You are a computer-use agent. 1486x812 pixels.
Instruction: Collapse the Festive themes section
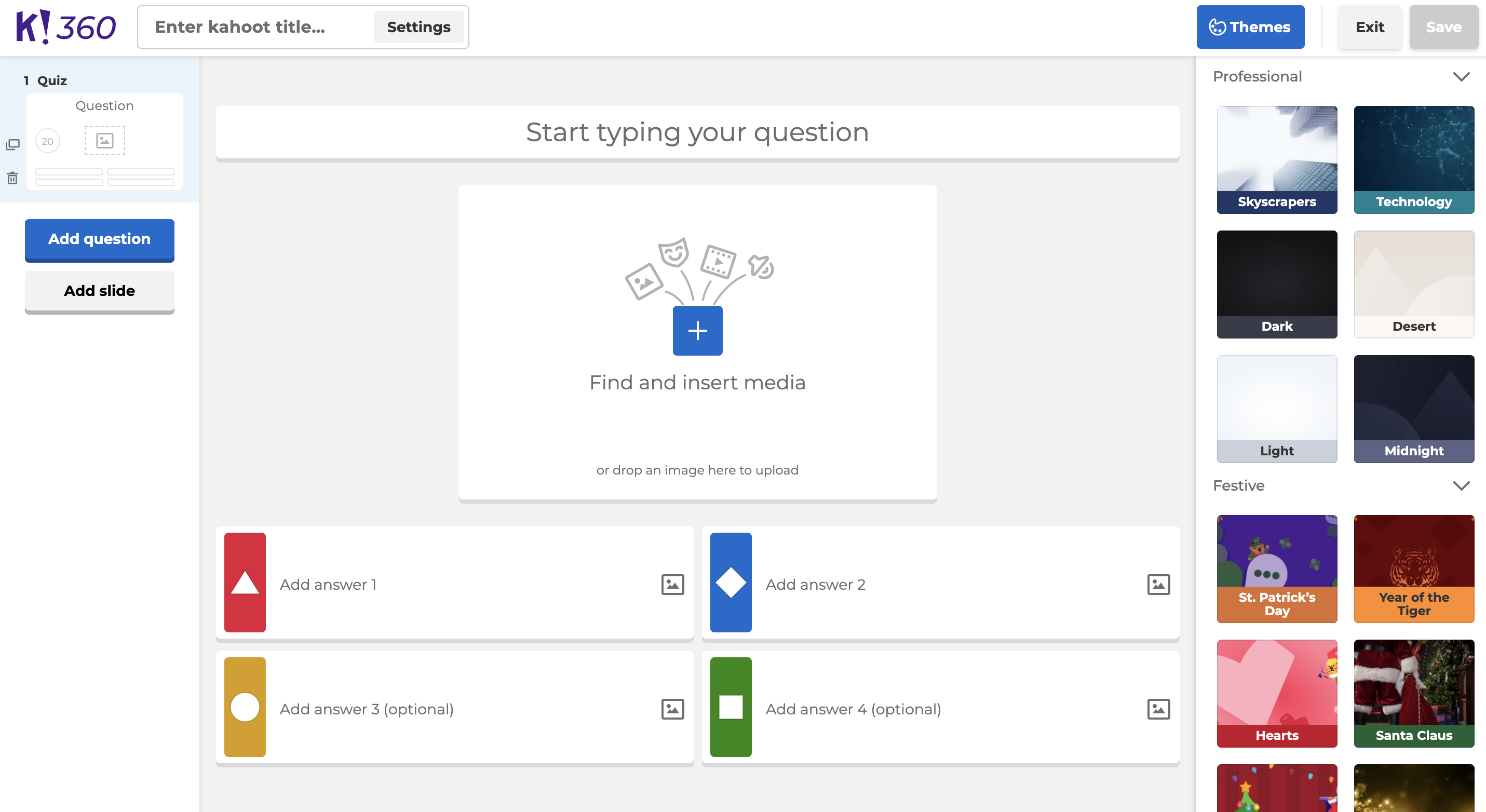coord(1461,485)
